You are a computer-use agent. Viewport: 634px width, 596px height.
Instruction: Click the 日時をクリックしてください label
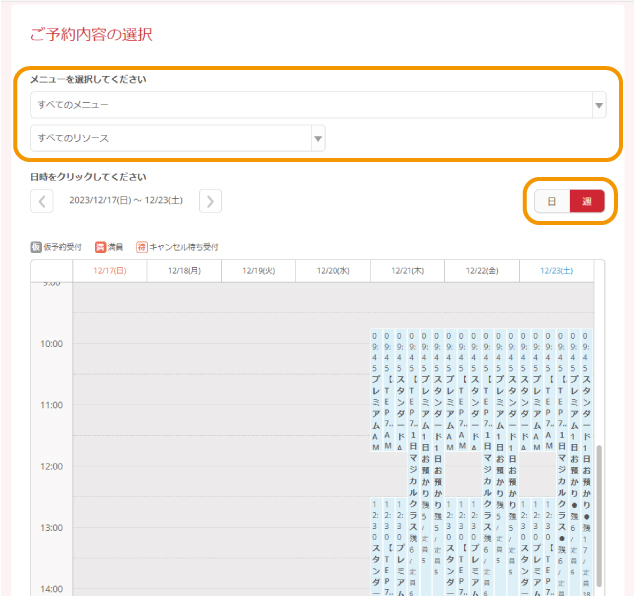click(x=88, y=177)
